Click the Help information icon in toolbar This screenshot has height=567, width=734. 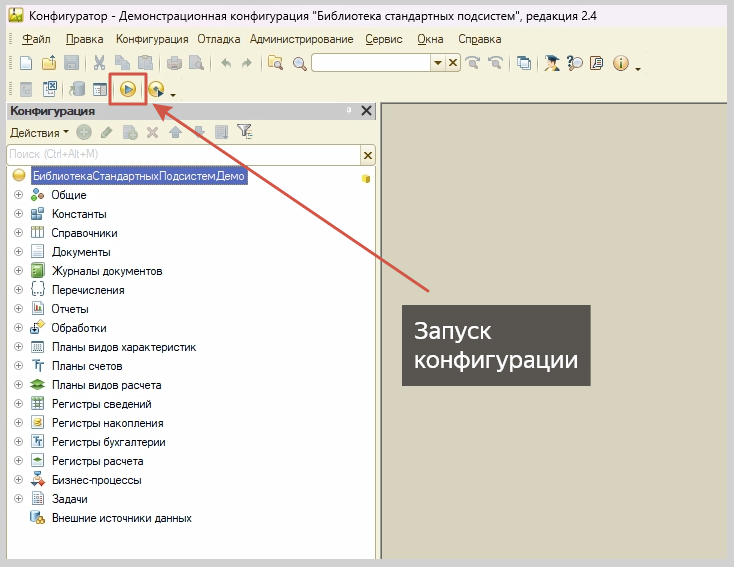click(620, 63)
